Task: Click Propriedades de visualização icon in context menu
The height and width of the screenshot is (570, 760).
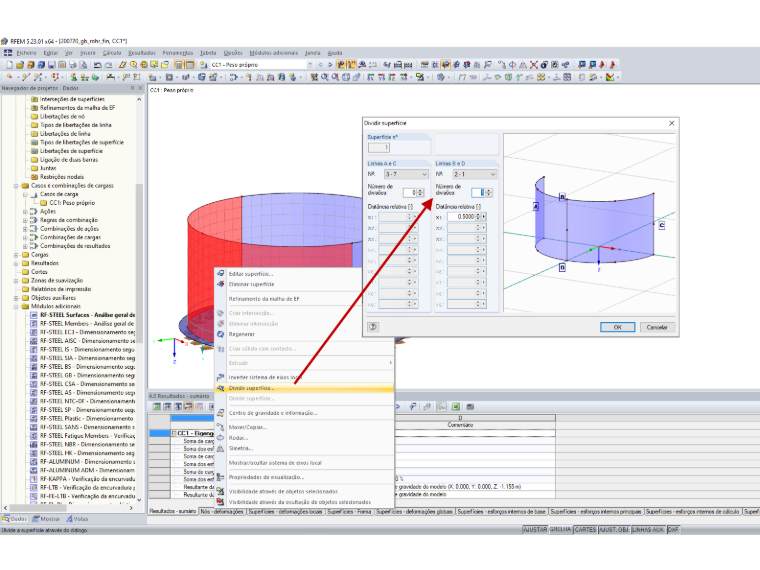Action: 221,477
